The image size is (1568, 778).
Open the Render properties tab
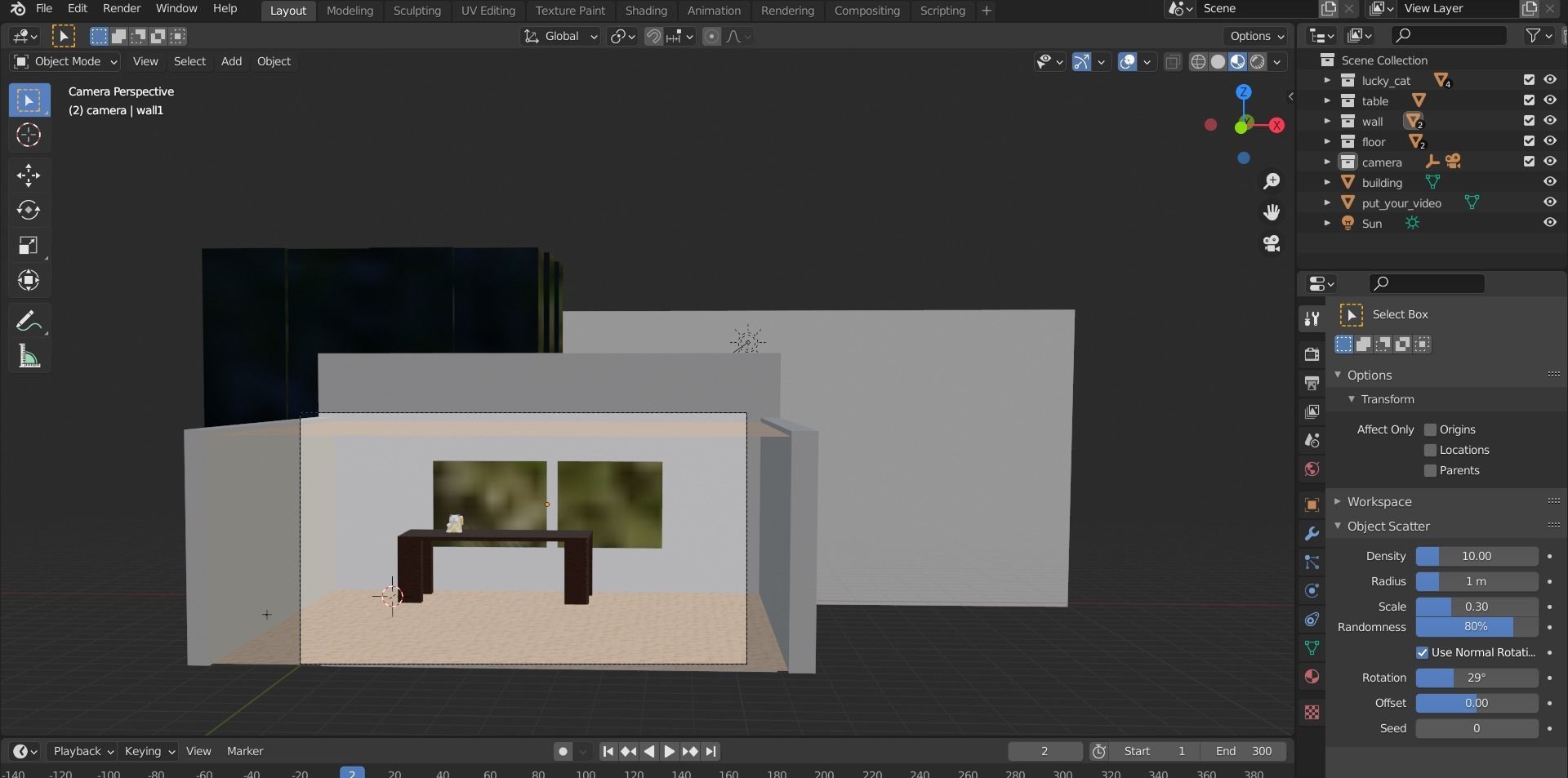coord(1312,354)
